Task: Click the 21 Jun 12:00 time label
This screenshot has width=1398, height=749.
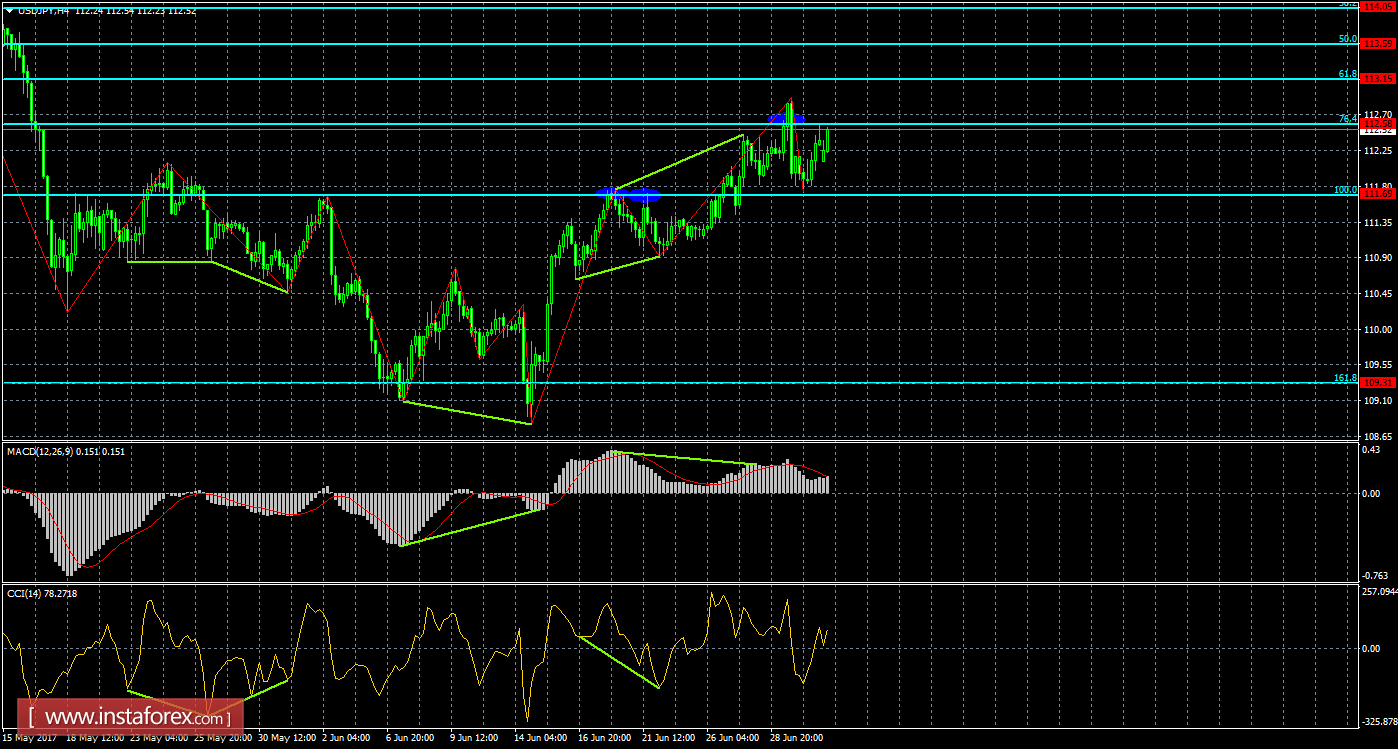Action: tap(669, 739)
